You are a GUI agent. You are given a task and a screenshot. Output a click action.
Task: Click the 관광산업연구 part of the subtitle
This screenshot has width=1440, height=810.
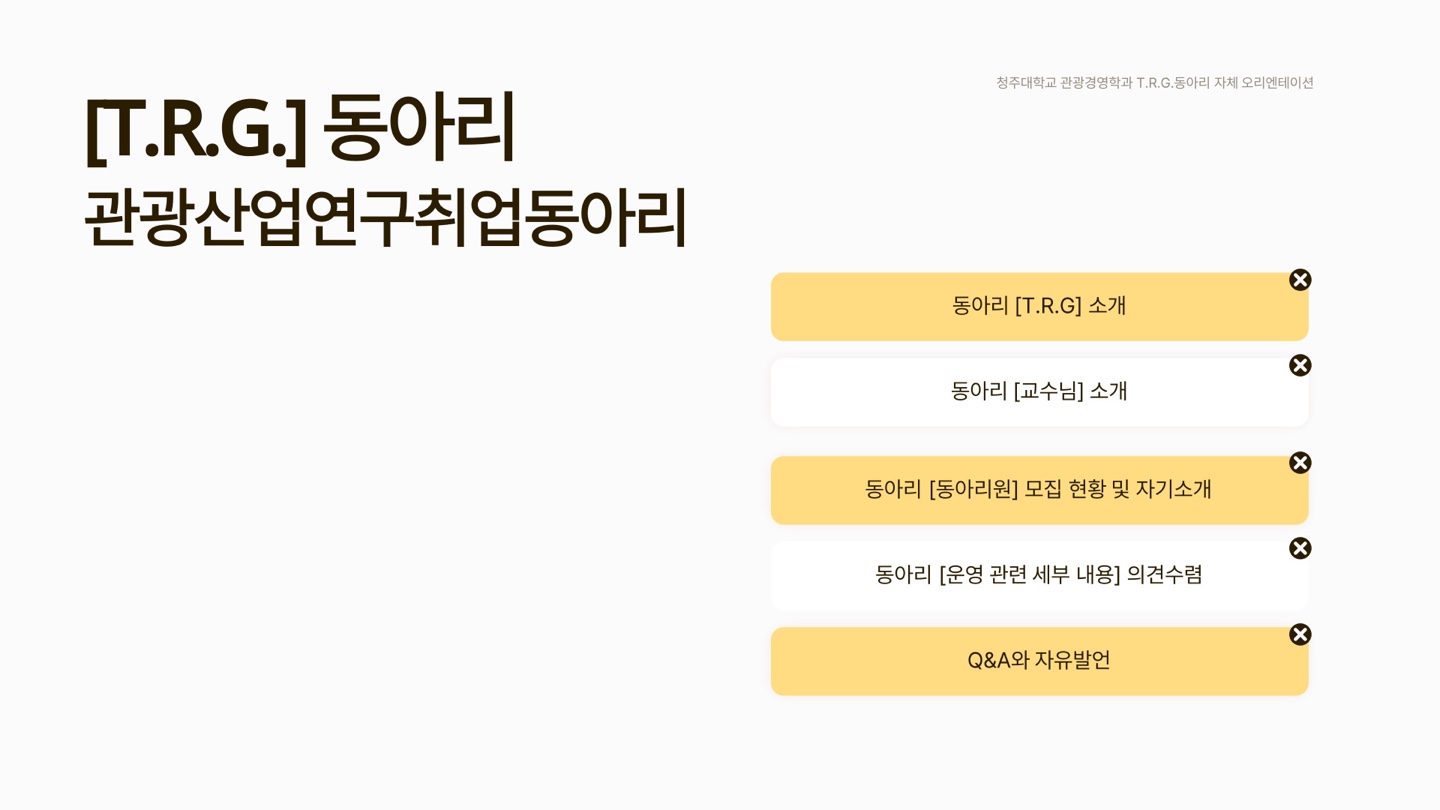click(x=248, y=217)
